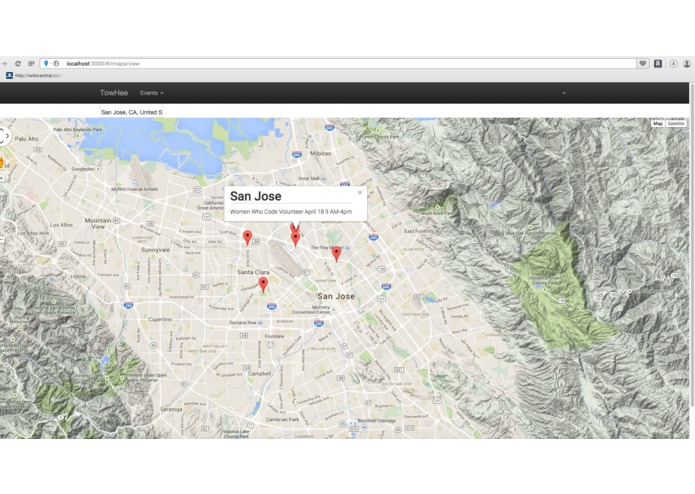
Task: Select the red marker under the info window tail
Action: pos(295,239)
